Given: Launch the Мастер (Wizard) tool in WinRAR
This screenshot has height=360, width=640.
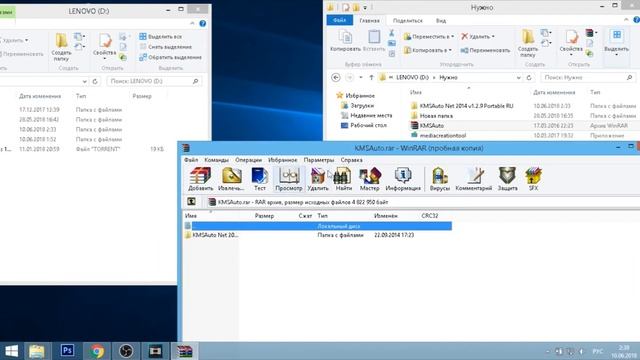Looking at the screenshot, I should [x=369, y=179].
